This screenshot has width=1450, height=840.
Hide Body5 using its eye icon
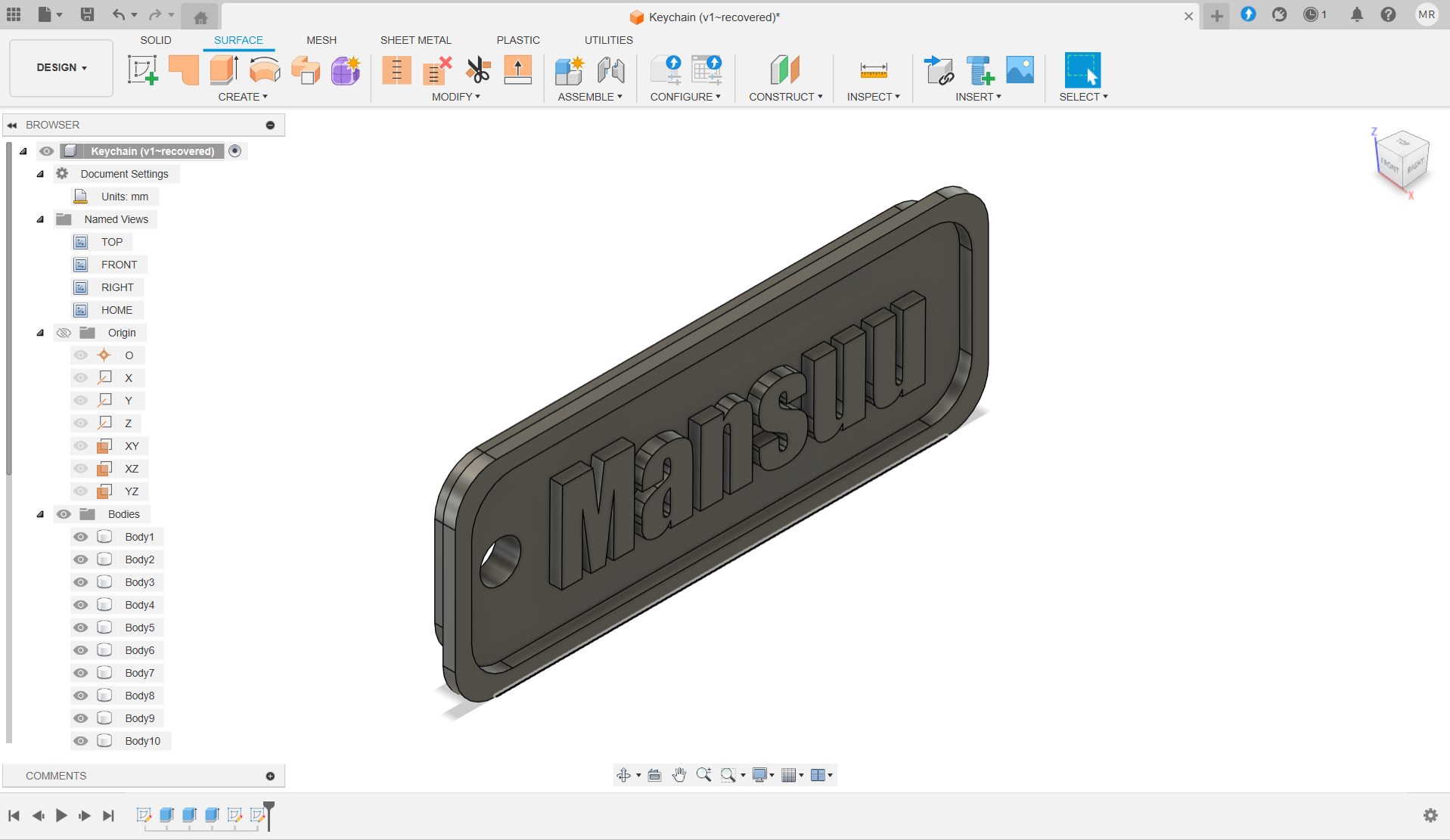click(x=81, y=628)
